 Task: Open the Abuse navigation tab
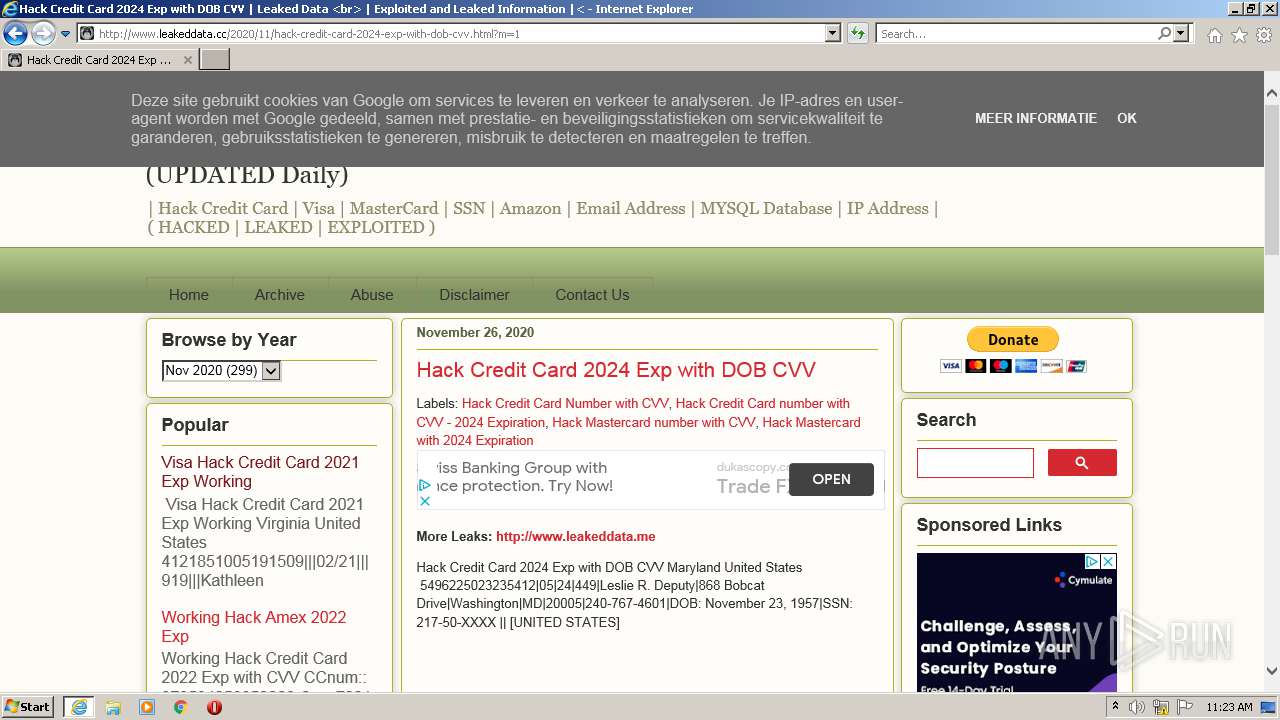pos(372,295)
